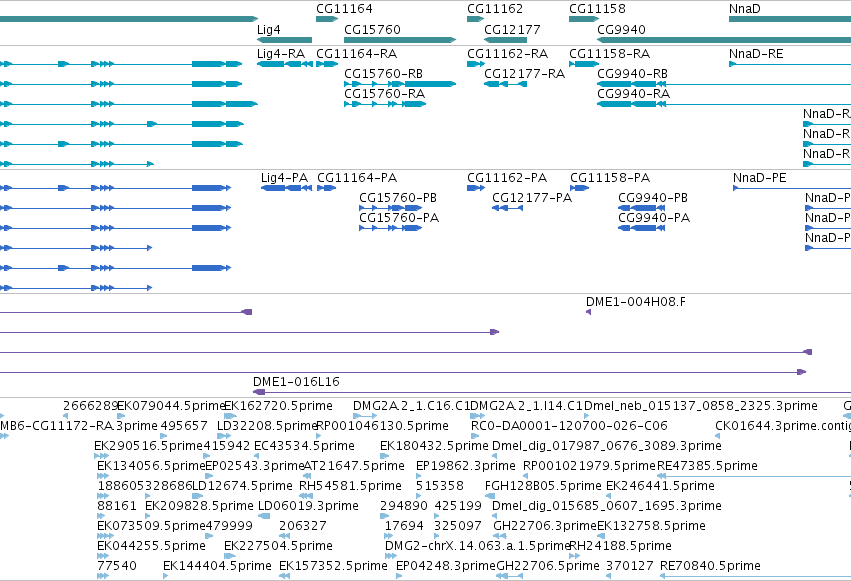851x581 pixels.
Task: Click the EK246441.5prime EST label
Action: click(x=660, y=486)
